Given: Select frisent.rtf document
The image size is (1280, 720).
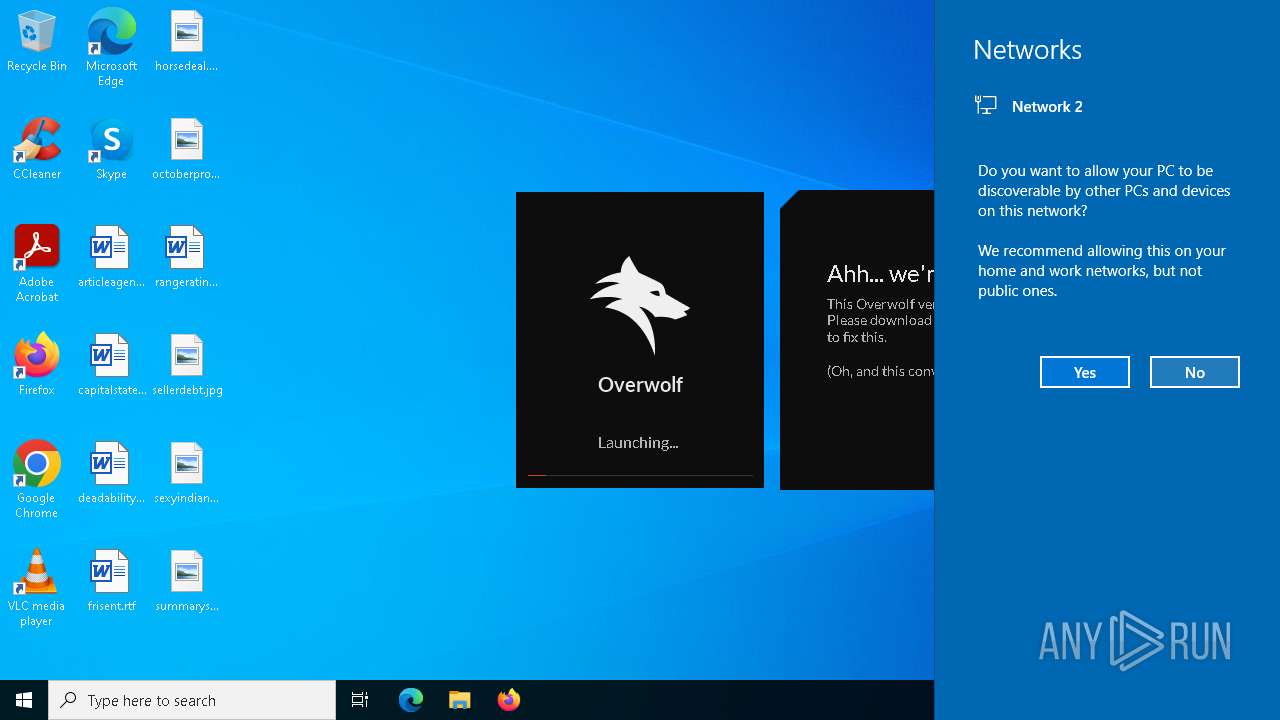Looking at the screenshot, I should click(x=111, y=582).
